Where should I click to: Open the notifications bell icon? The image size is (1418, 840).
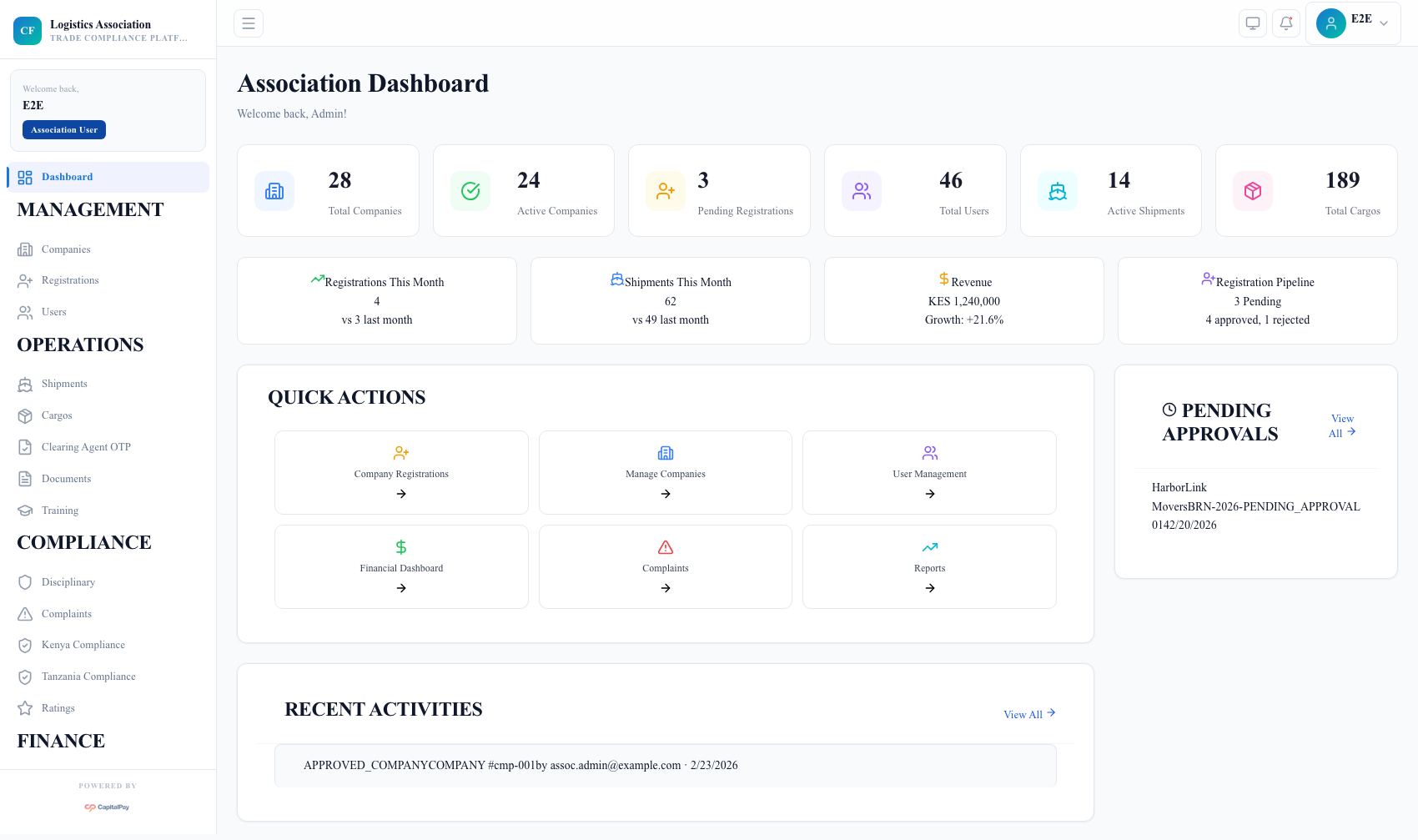1285,23
